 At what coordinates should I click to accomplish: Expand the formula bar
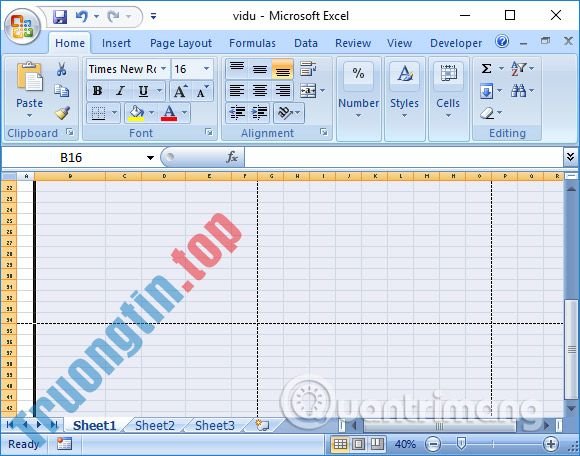click(x=570, y=157)
